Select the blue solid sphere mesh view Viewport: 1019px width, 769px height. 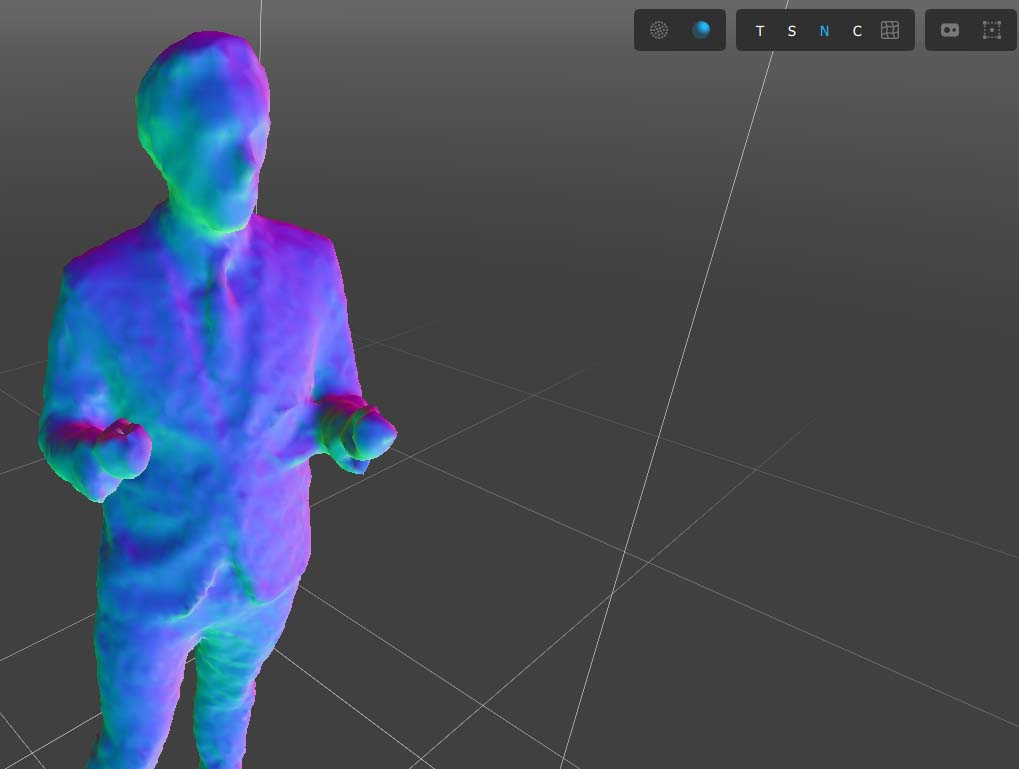click(701, 30)
